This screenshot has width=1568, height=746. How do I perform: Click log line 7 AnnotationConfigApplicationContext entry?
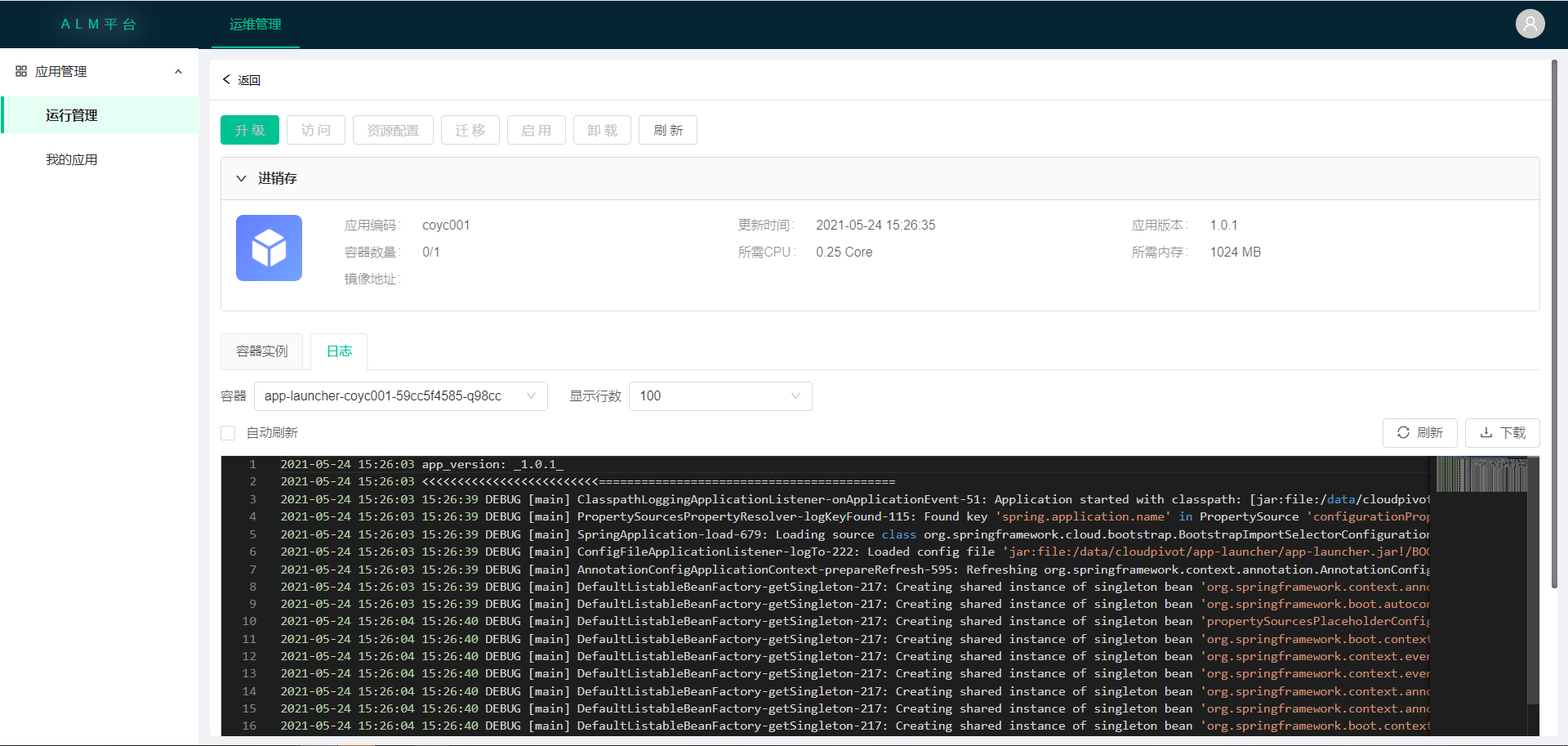[x=855, y=570]
